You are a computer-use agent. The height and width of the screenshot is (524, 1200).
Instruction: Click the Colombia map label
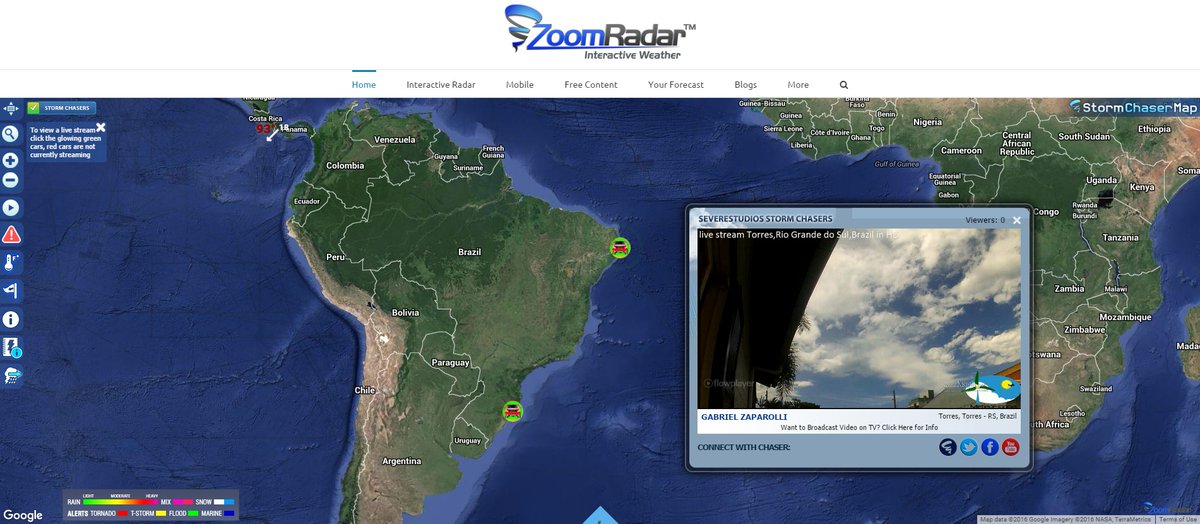tap(345, 165)
